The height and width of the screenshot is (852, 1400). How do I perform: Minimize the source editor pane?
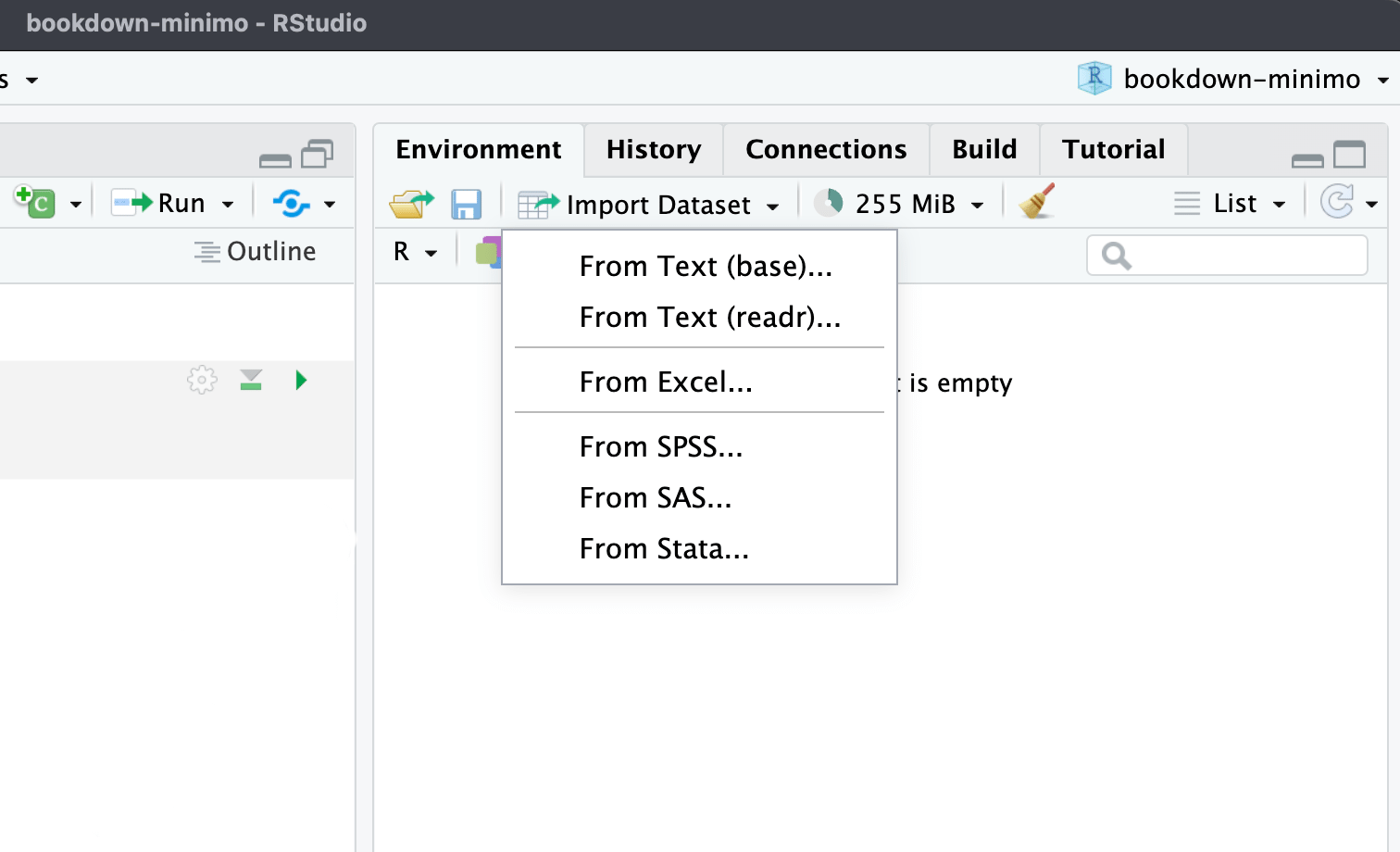275,160
